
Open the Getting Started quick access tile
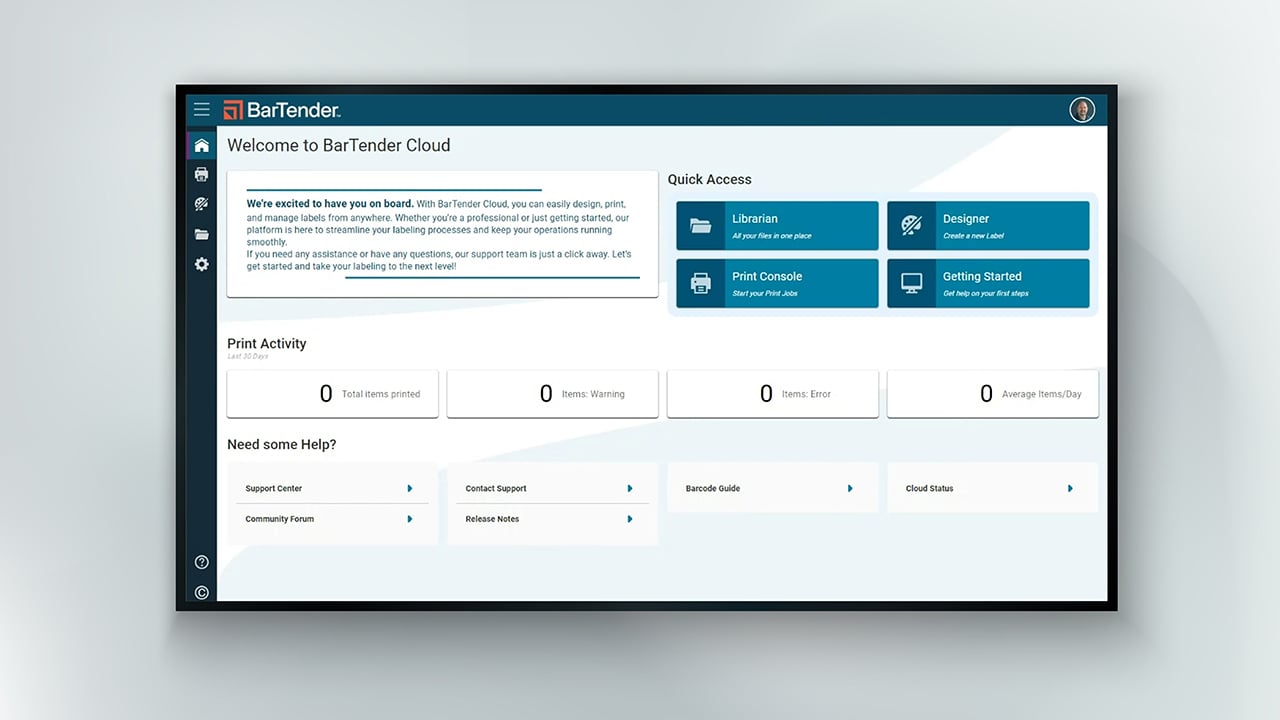(988, 283)
